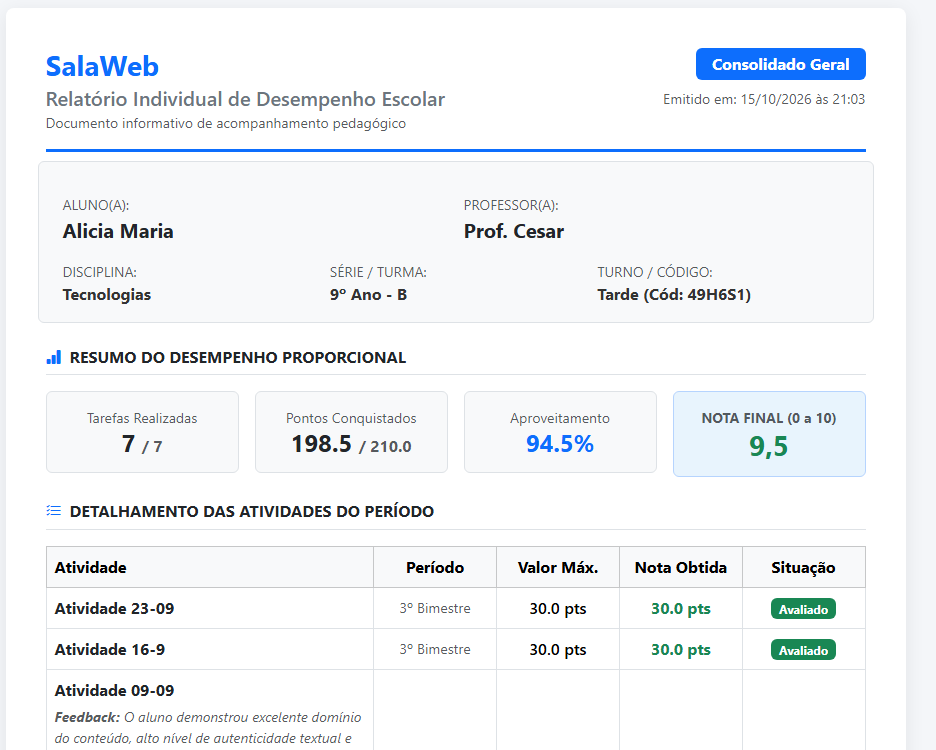
Task: Select the Atividade 16-9 row name
Action: point(110,650)
